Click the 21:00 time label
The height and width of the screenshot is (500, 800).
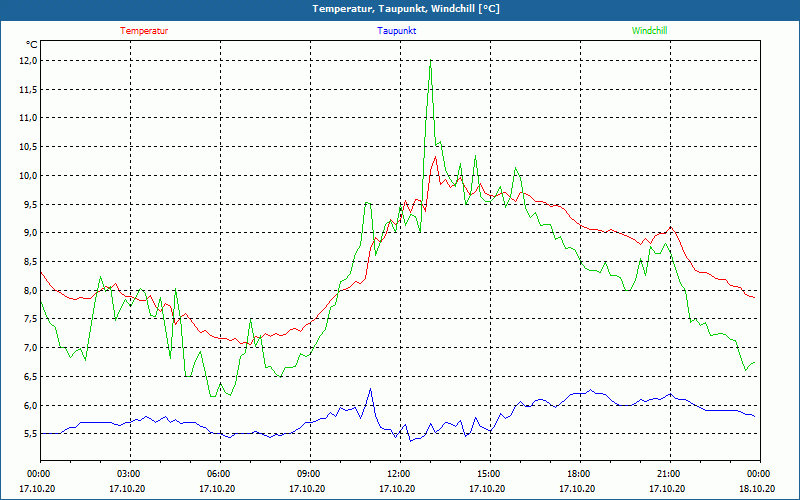pos(670,474)
